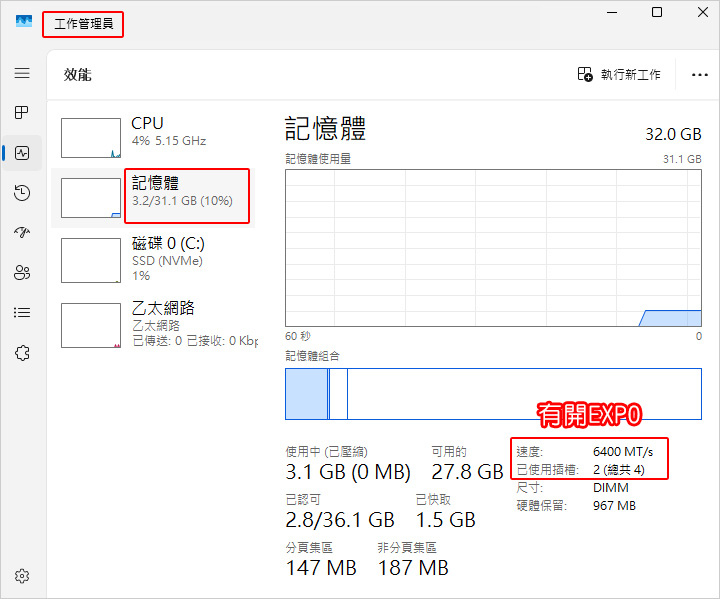
Task: Select the CPU performance item
Action: pos(152,138)
